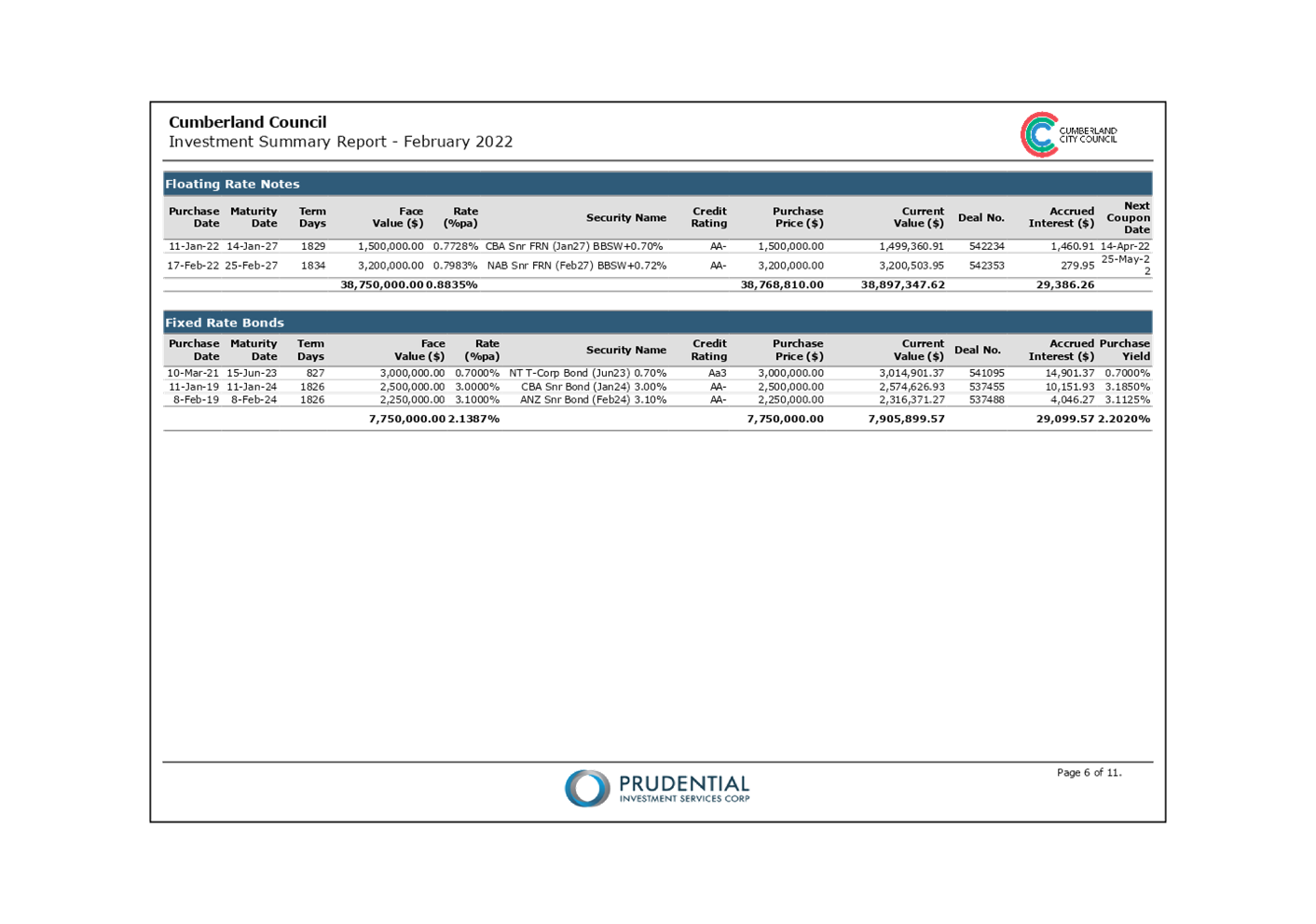Click bonds total current value 7,905,899.57
1316x924 pixels.
[906, 419]
